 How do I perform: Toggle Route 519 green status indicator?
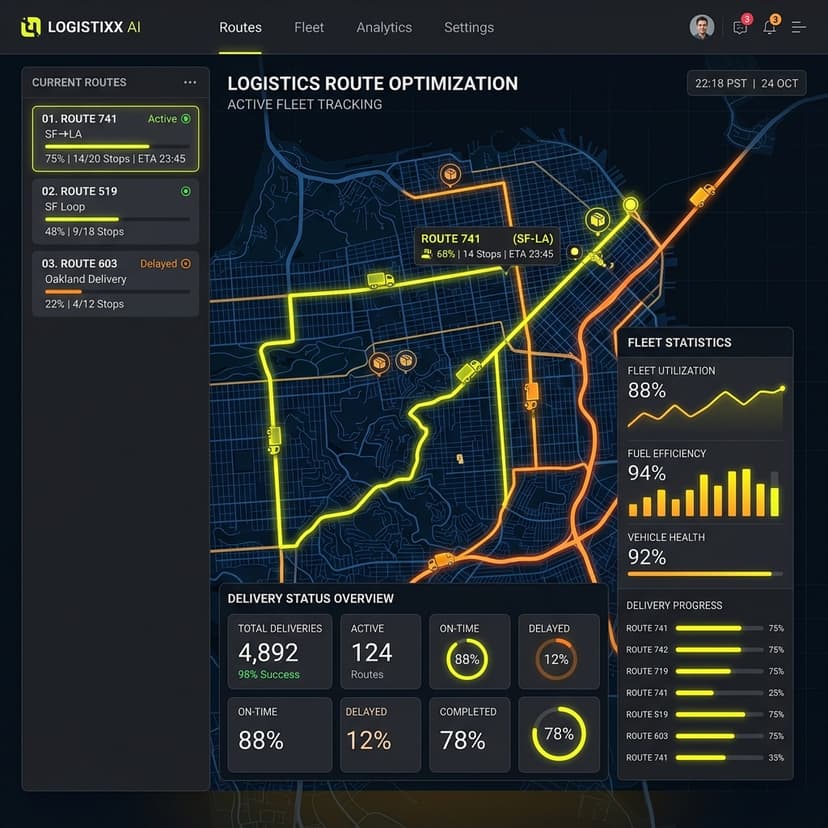186,191
